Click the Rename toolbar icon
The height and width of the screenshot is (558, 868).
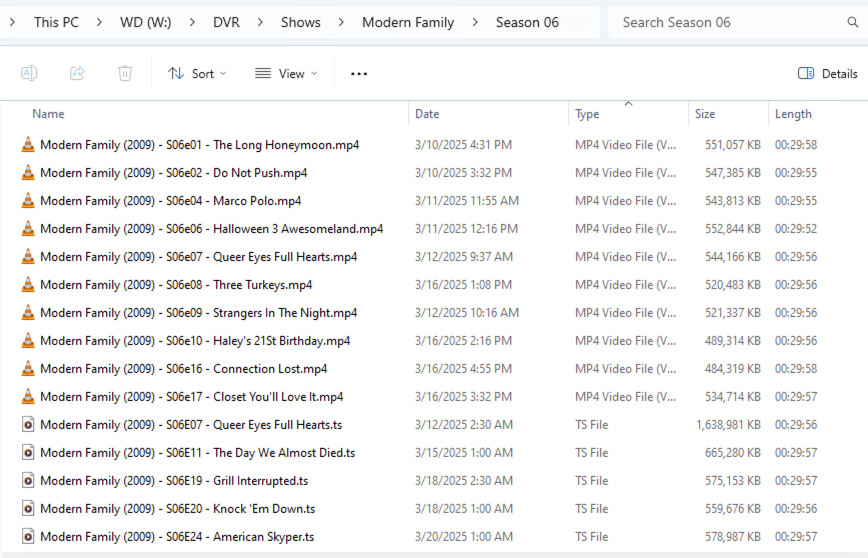pyautogui.click(x=29, y=73)
